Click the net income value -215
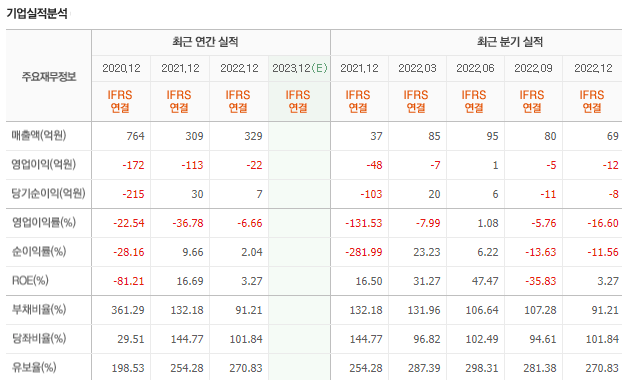The image size is (622, 380). coord(133,194)
